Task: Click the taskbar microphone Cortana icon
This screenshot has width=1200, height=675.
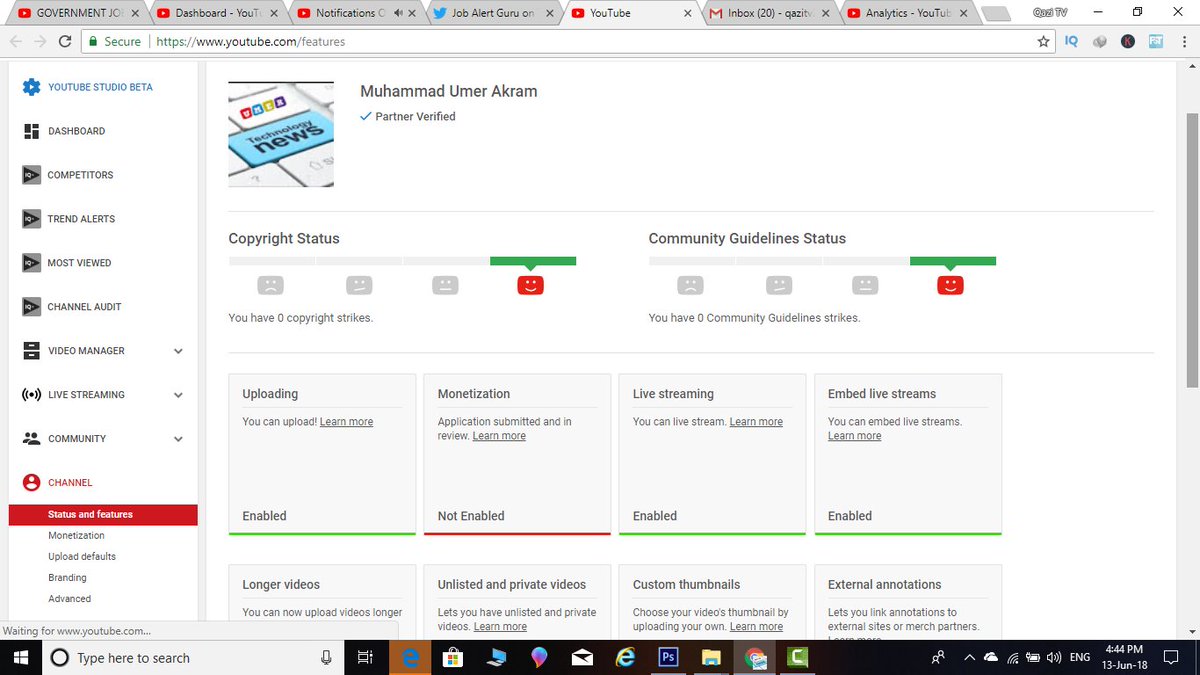Action: click(326, 657)
